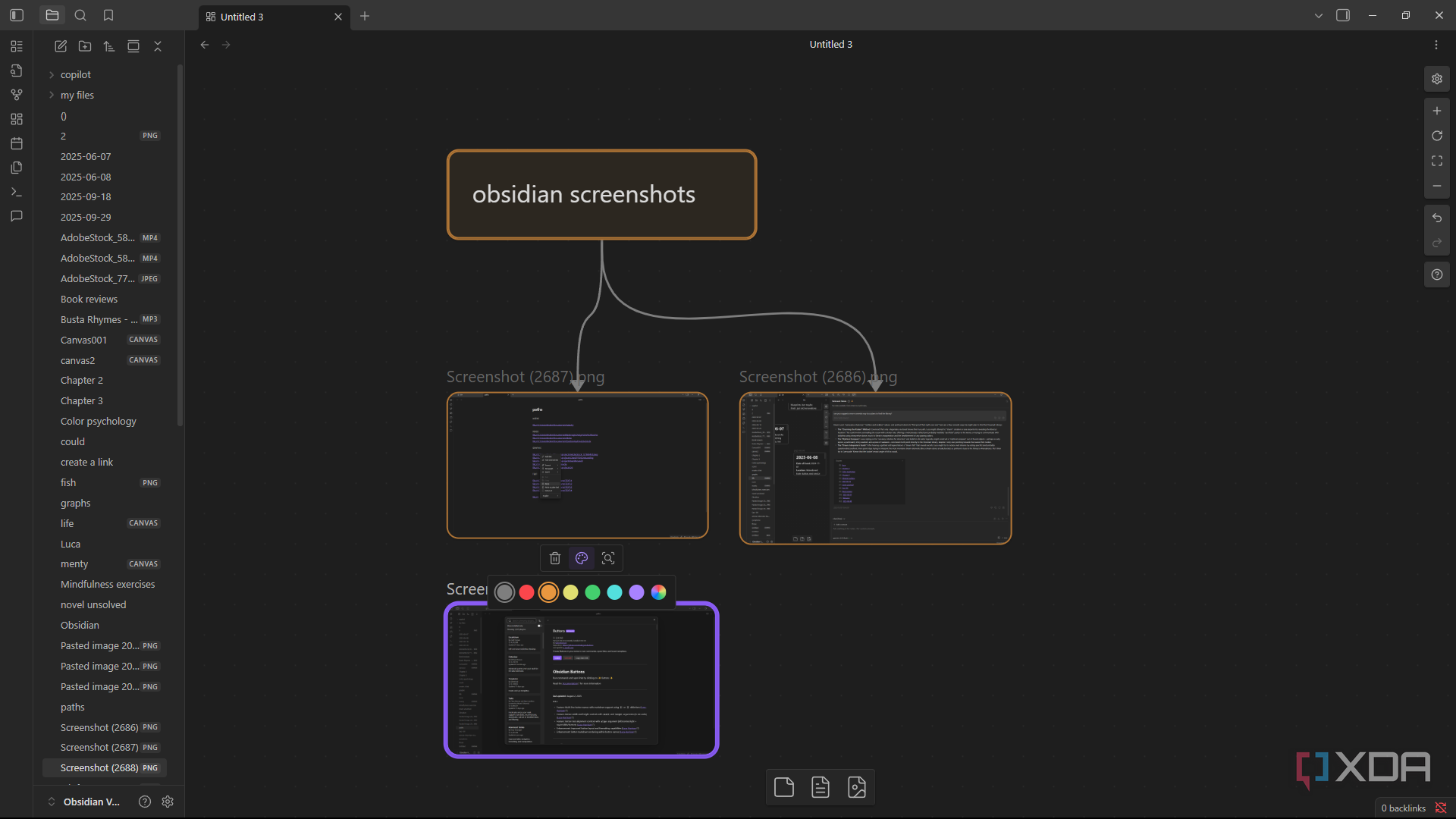Pick the purple color swatch
The image size is (1456, 819).
pyautogui.click(x=636, y=592)
